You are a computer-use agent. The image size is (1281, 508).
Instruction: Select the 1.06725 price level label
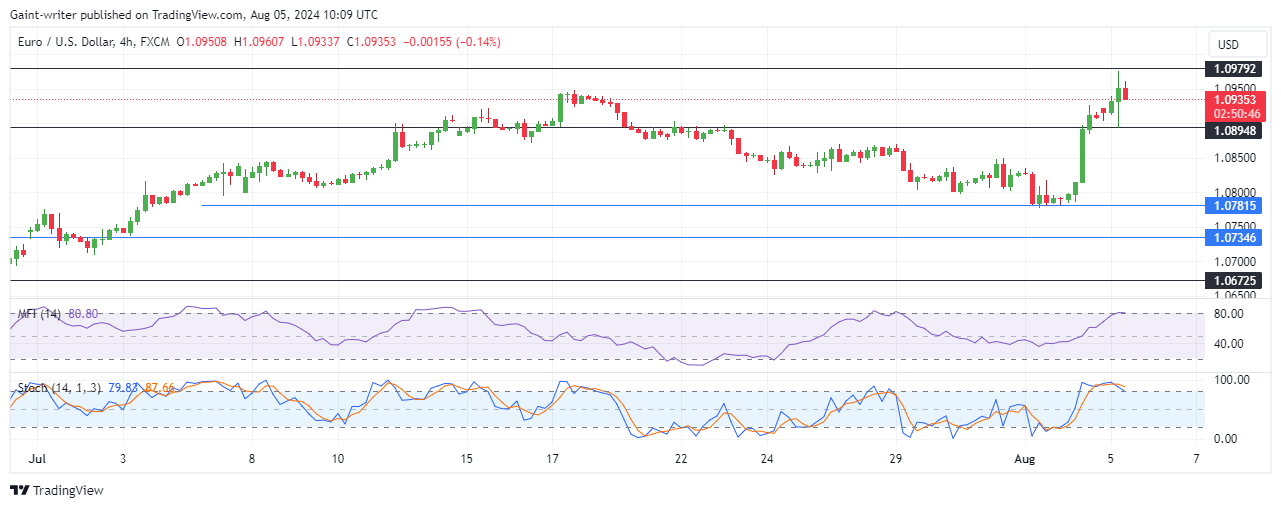point(1235,281)
